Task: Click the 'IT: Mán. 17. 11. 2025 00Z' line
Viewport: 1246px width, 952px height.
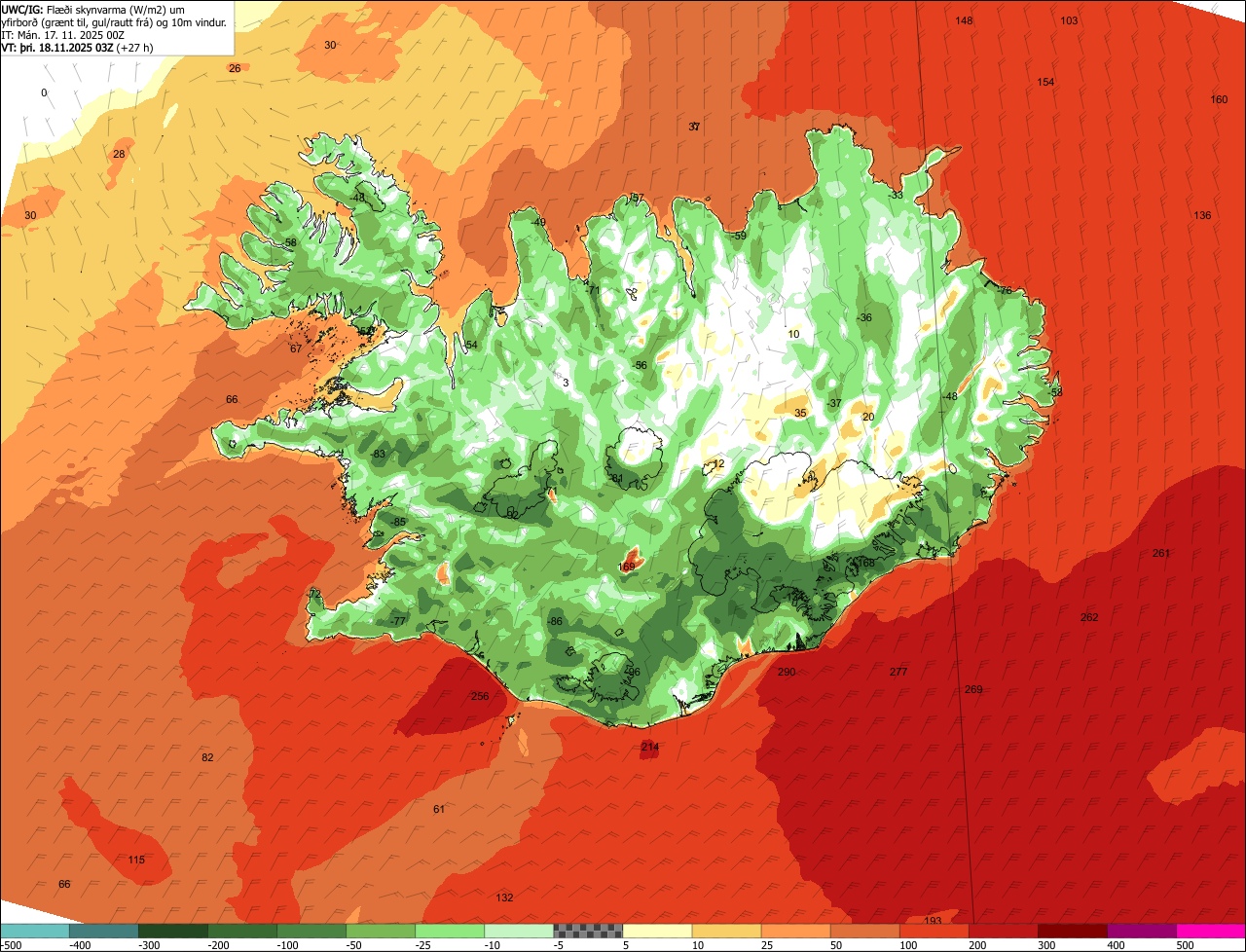Action: [x=63, y=34]
